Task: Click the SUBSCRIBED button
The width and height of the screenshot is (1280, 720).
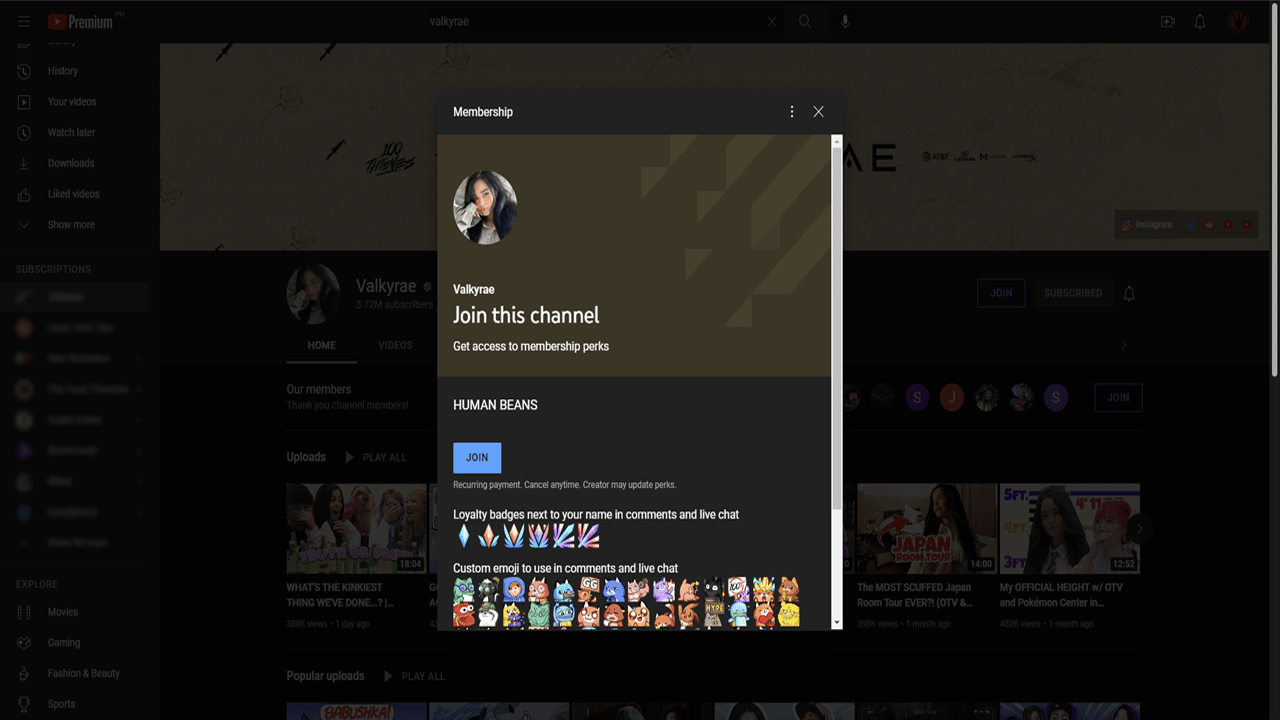Action: [x=1073, y=293]
